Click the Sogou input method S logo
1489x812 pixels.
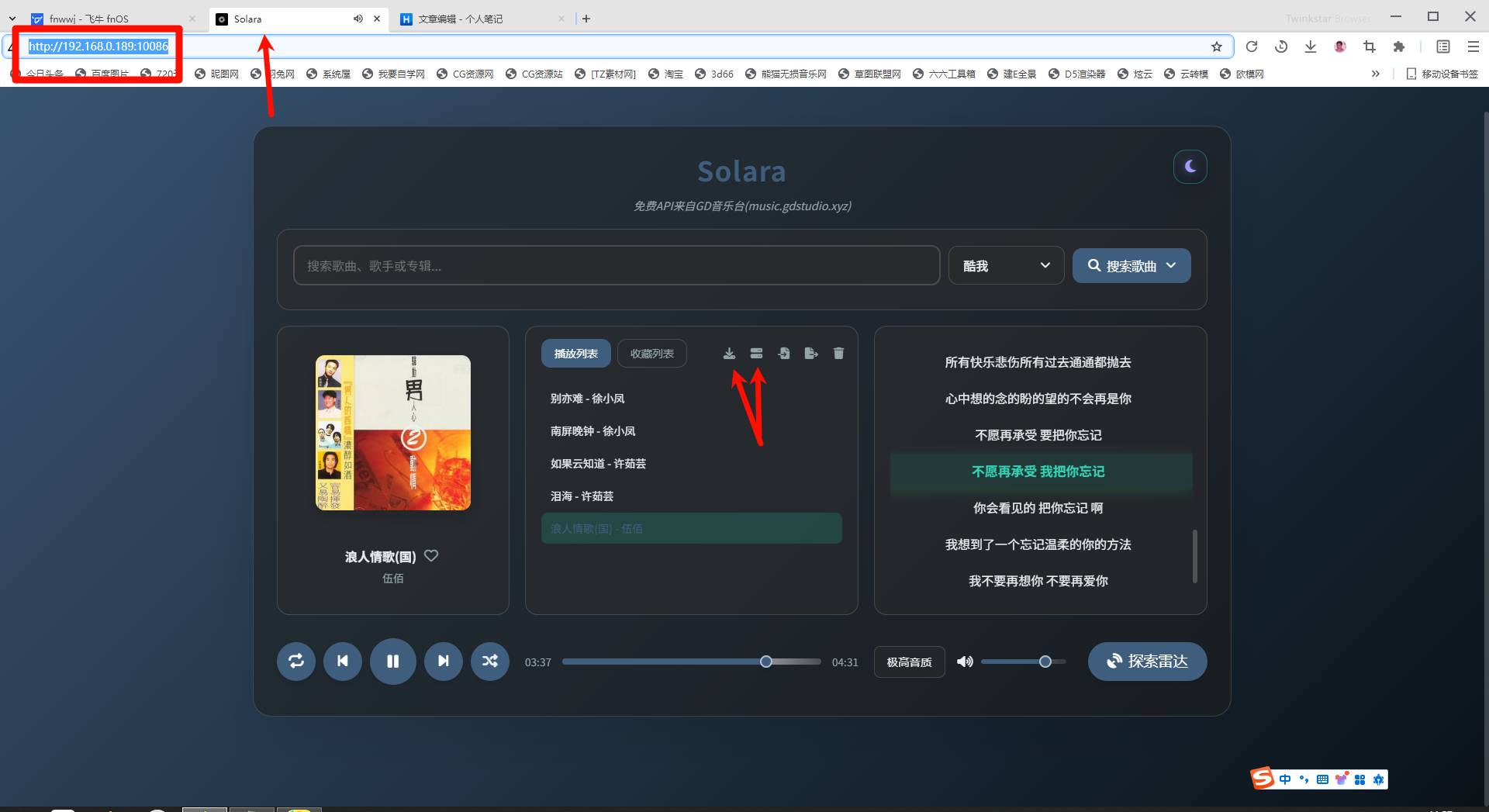1262,778
